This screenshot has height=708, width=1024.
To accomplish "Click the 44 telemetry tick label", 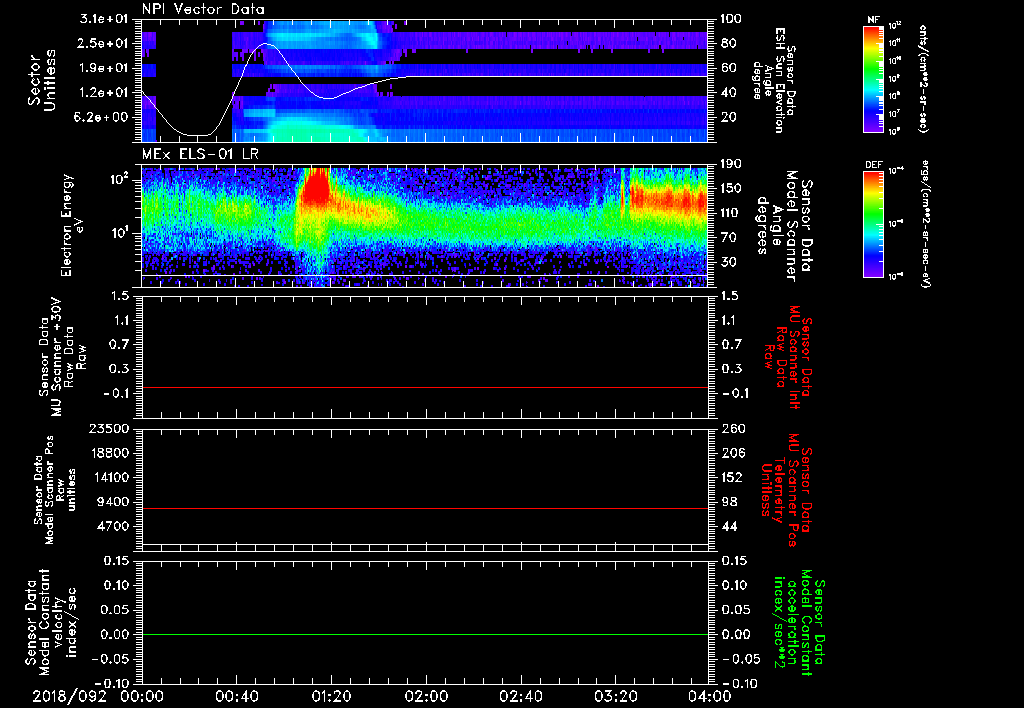I will click(x=729, y=526).
